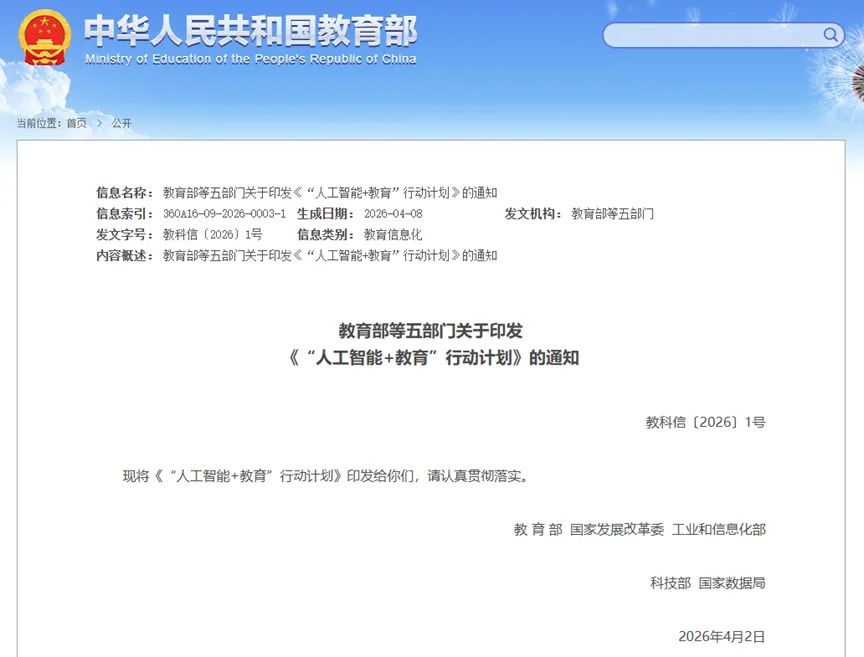The image size is (864, 657).
Task: Click the signatory 教 育 部
Action: (538, 530)
